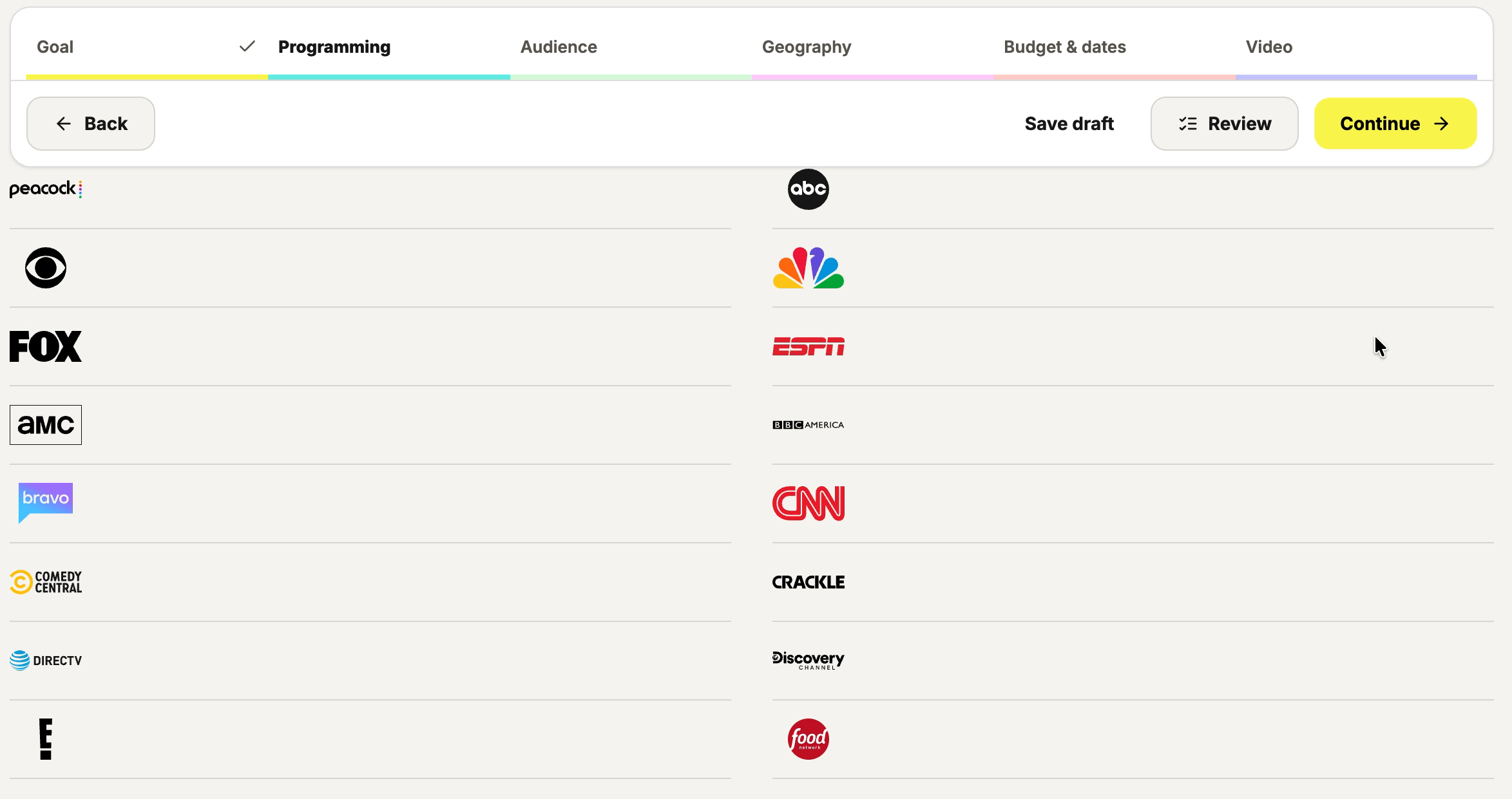
Task: Choose the Food Network logo
Action: point(808,739)
